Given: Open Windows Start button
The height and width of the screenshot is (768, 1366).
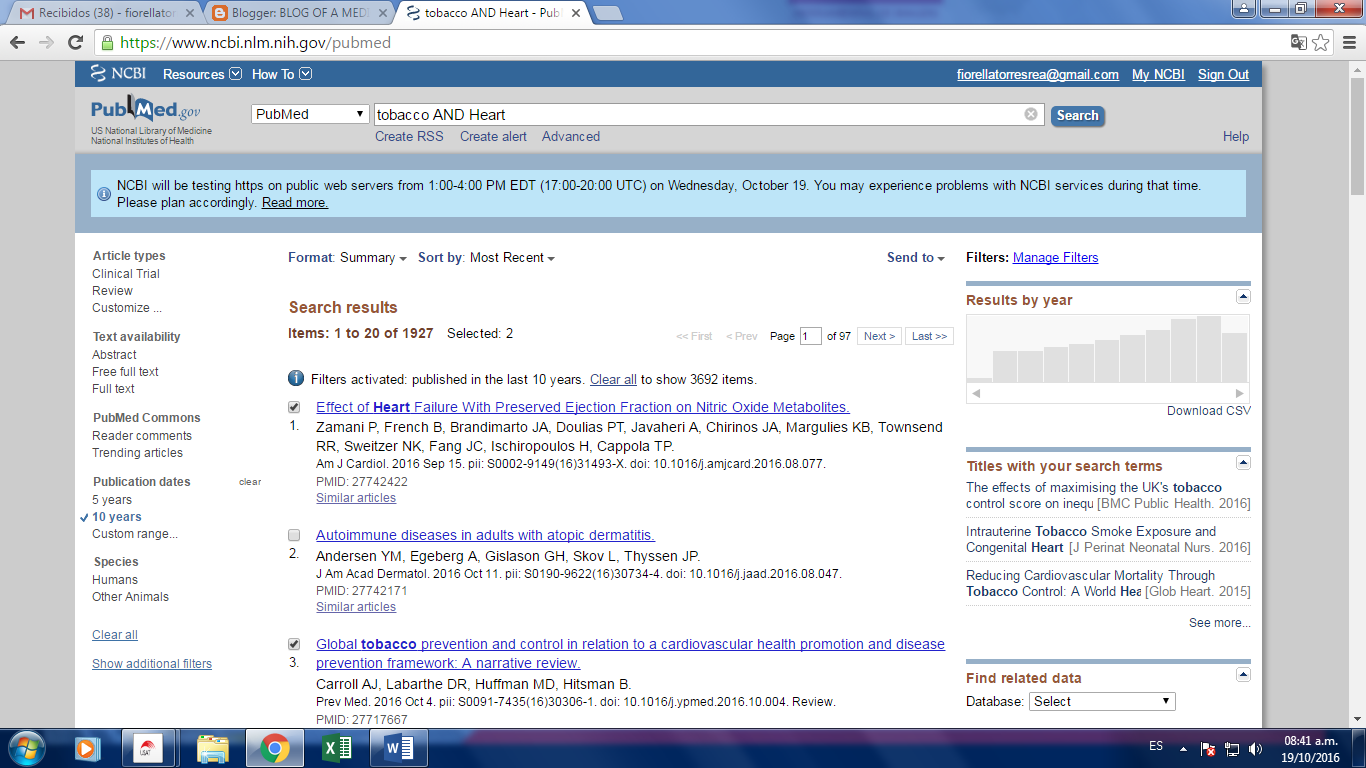Looking at the screenshot, I should coord(26,748).
